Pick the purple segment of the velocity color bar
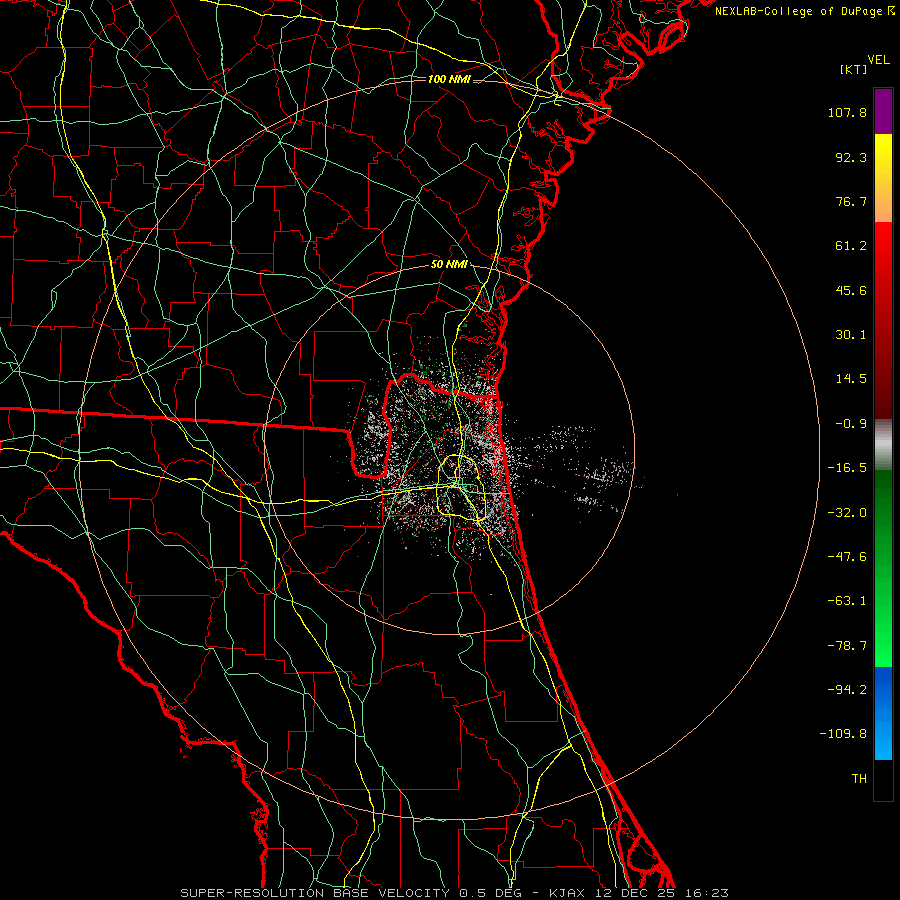The image size is (900, 900). 883,111
